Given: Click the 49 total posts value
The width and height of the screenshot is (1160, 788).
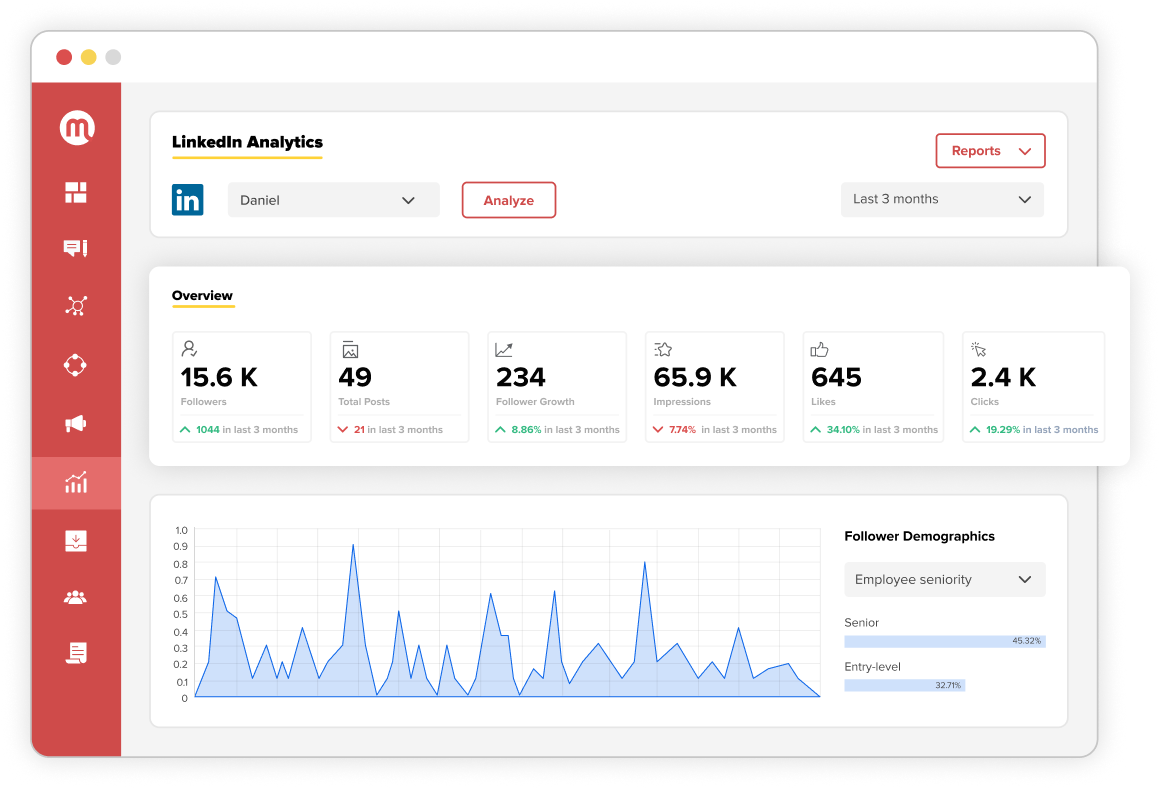Looking at the screenshot, I should 355,377.
